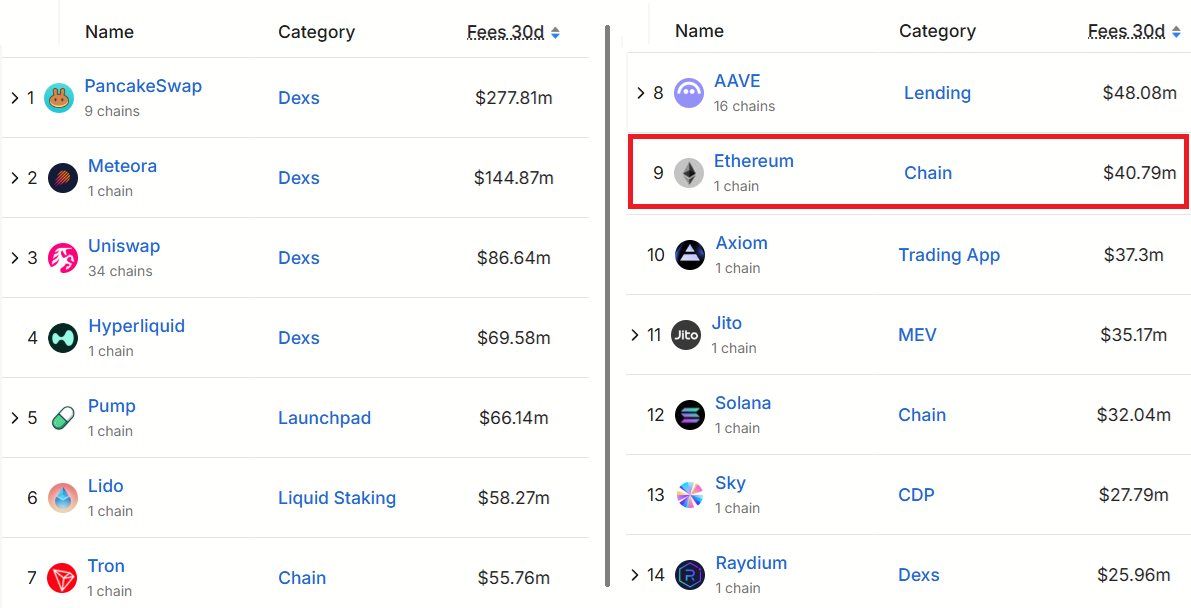
Task: Click the pink Uniswap unicorn icon
Action: tap(63, 258)
